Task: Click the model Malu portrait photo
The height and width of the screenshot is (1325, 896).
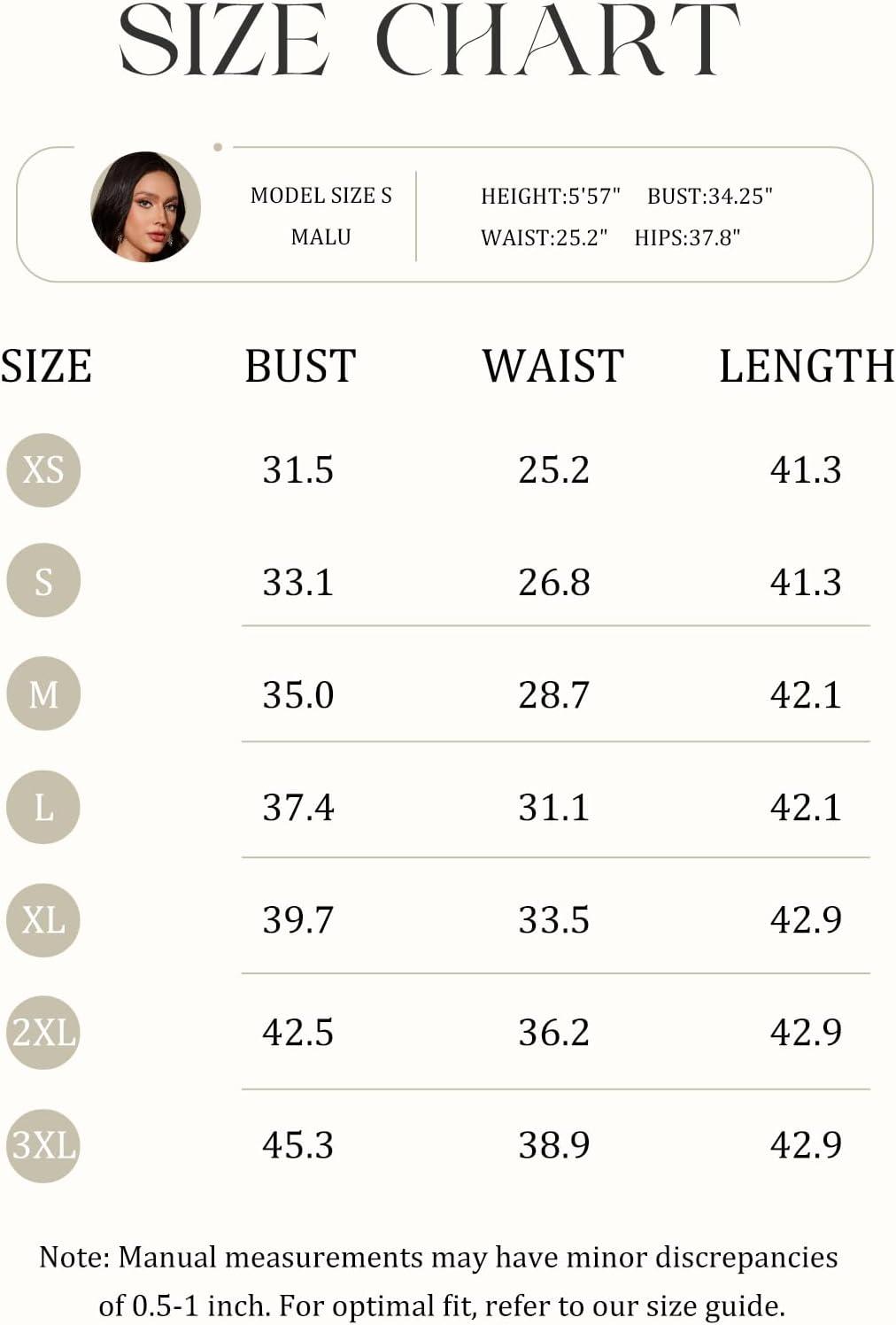Action: [x=145, y=207]
